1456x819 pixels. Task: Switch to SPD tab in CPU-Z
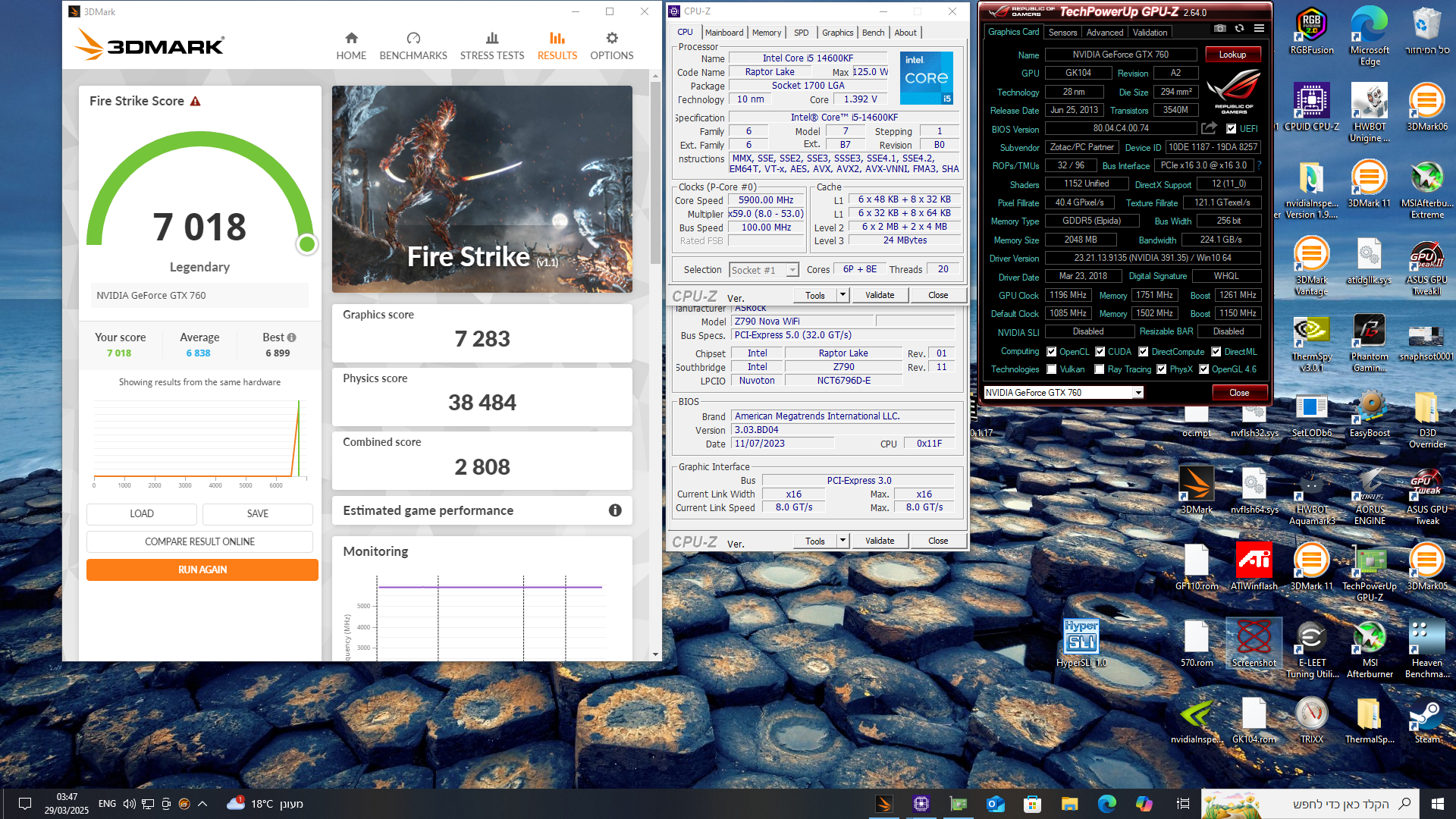[x=802, y=33]
